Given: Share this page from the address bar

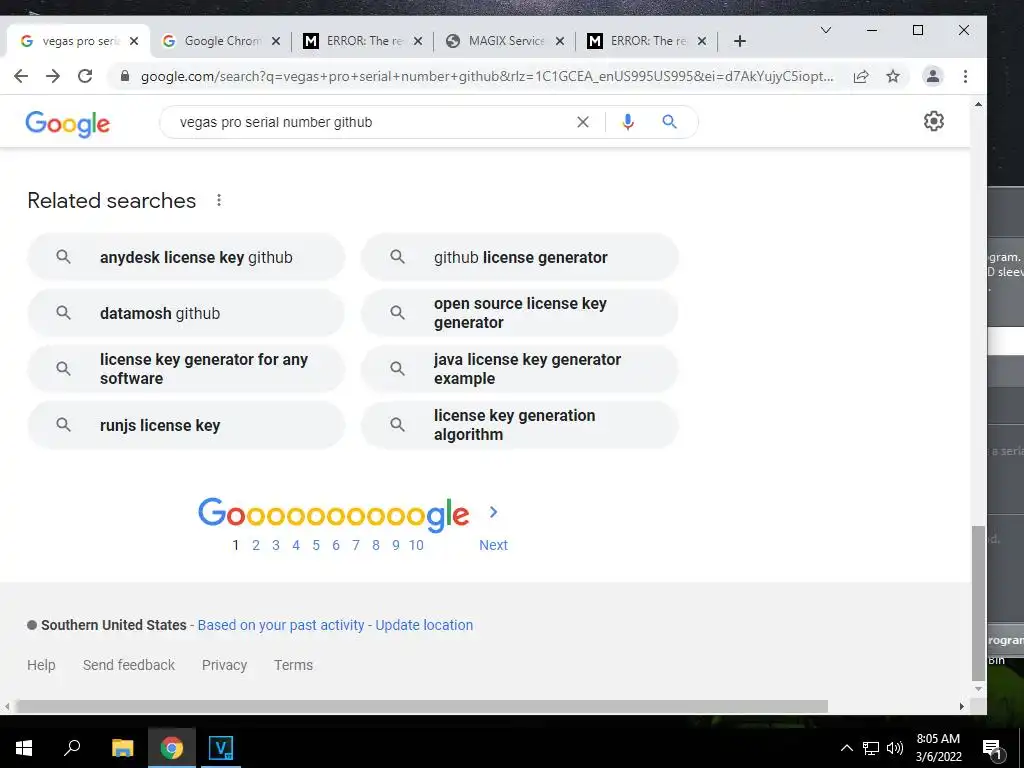Looking at the screenshot, I should [861, 76].
